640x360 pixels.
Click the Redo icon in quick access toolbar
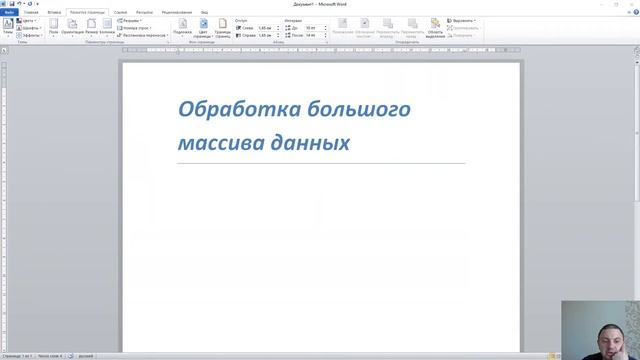tap(30, 4)
